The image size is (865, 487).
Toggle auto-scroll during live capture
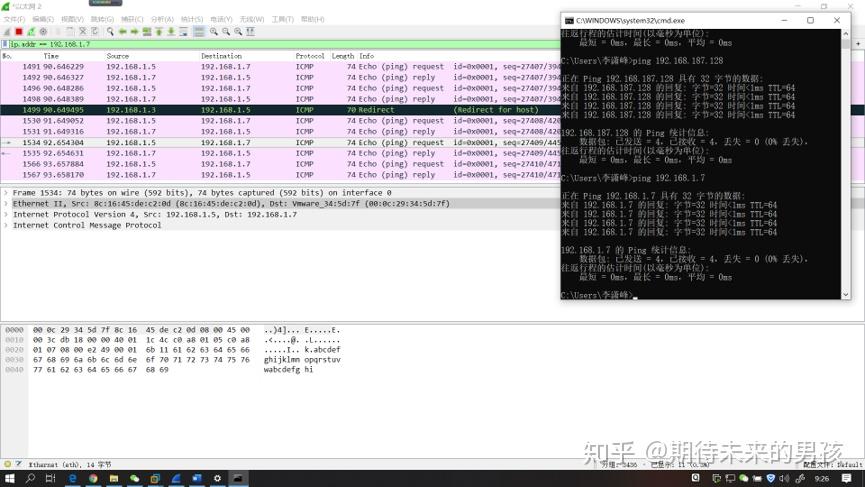click(x=183, y=31)
